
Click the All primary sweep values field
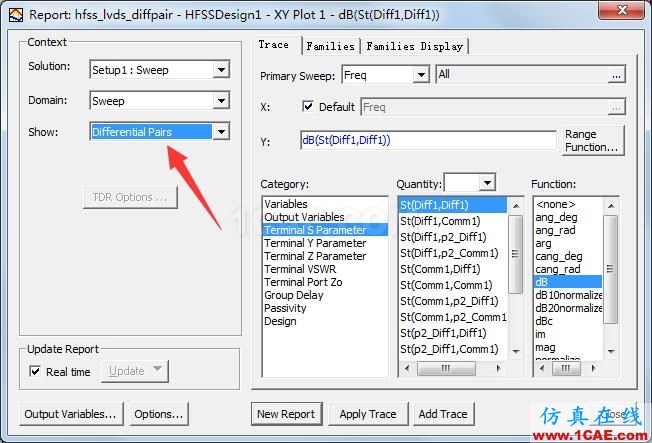(x=522, y=75)
